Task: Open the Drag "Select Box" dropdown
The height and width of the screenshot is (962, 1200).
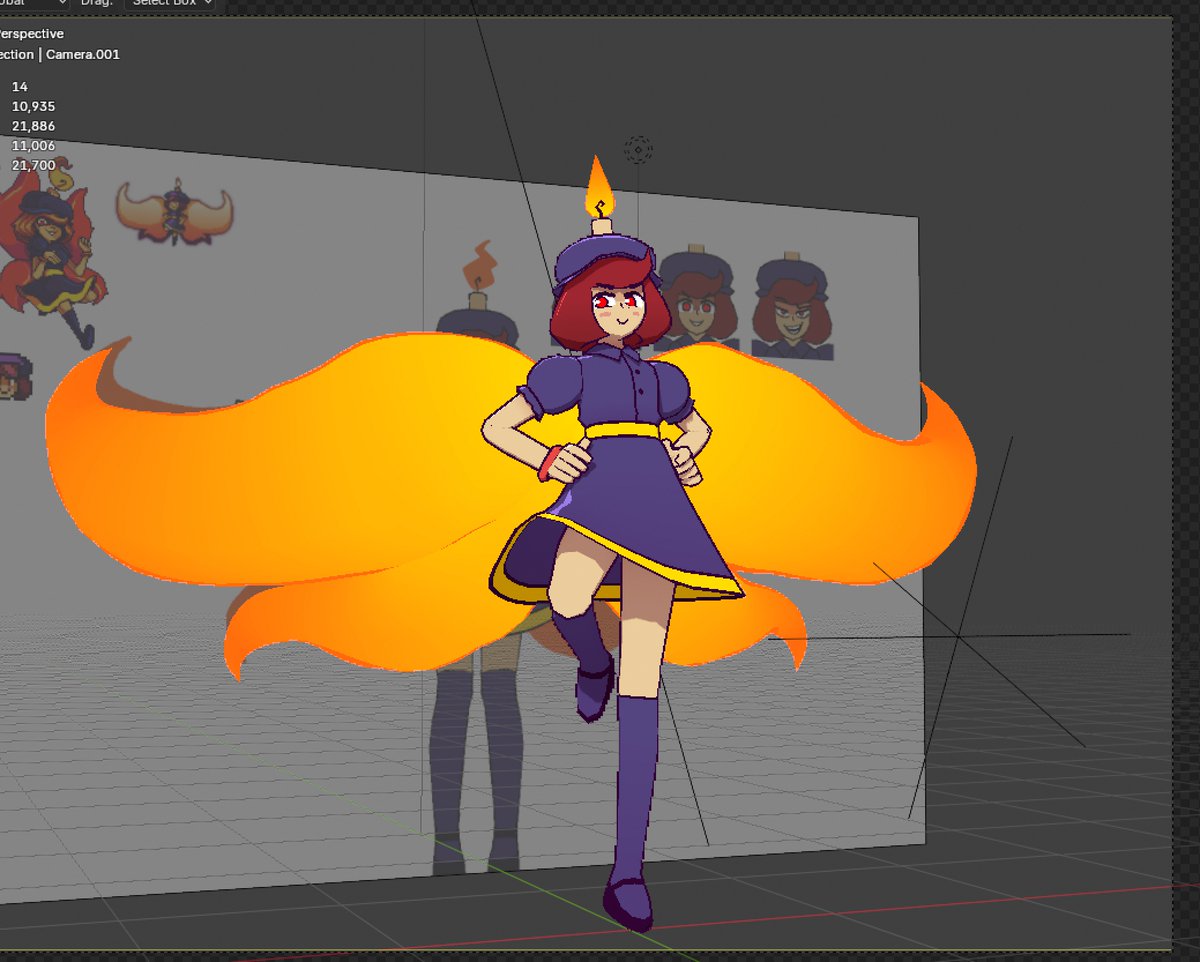Action: pos(170,4)
